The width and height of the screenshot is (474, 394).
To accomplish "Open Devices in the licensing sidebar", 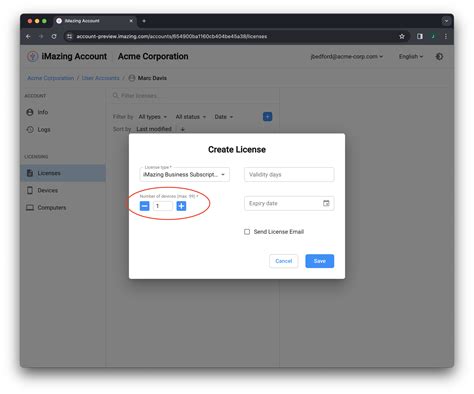I will (63, 190).
